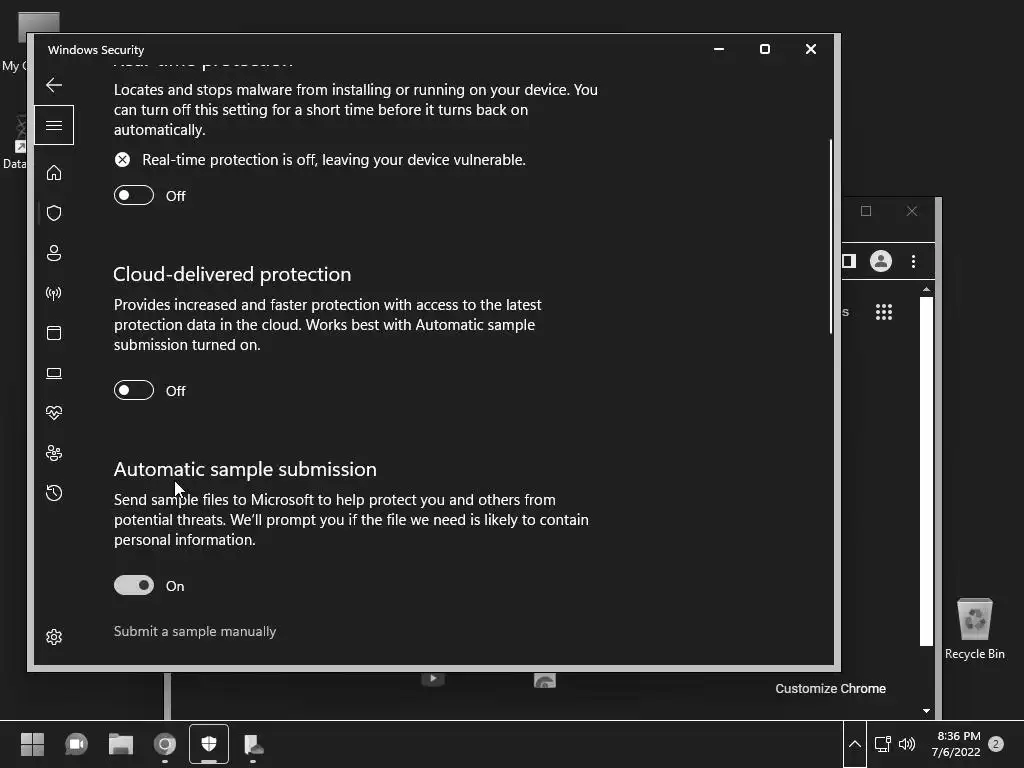Screen dimensions: 1024x768
Task: Switch to Chrome on the taskbar
Action: pyautogui.click(x=165, y=744)
